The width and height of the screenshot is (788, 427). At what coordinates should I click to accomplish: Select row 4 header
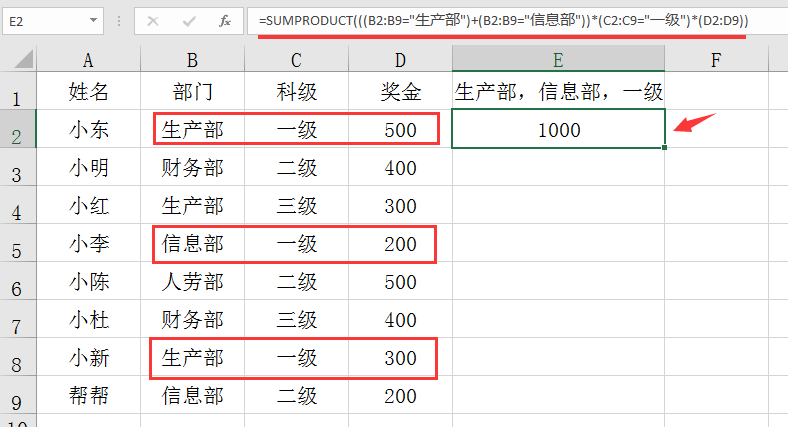(18, 205)
